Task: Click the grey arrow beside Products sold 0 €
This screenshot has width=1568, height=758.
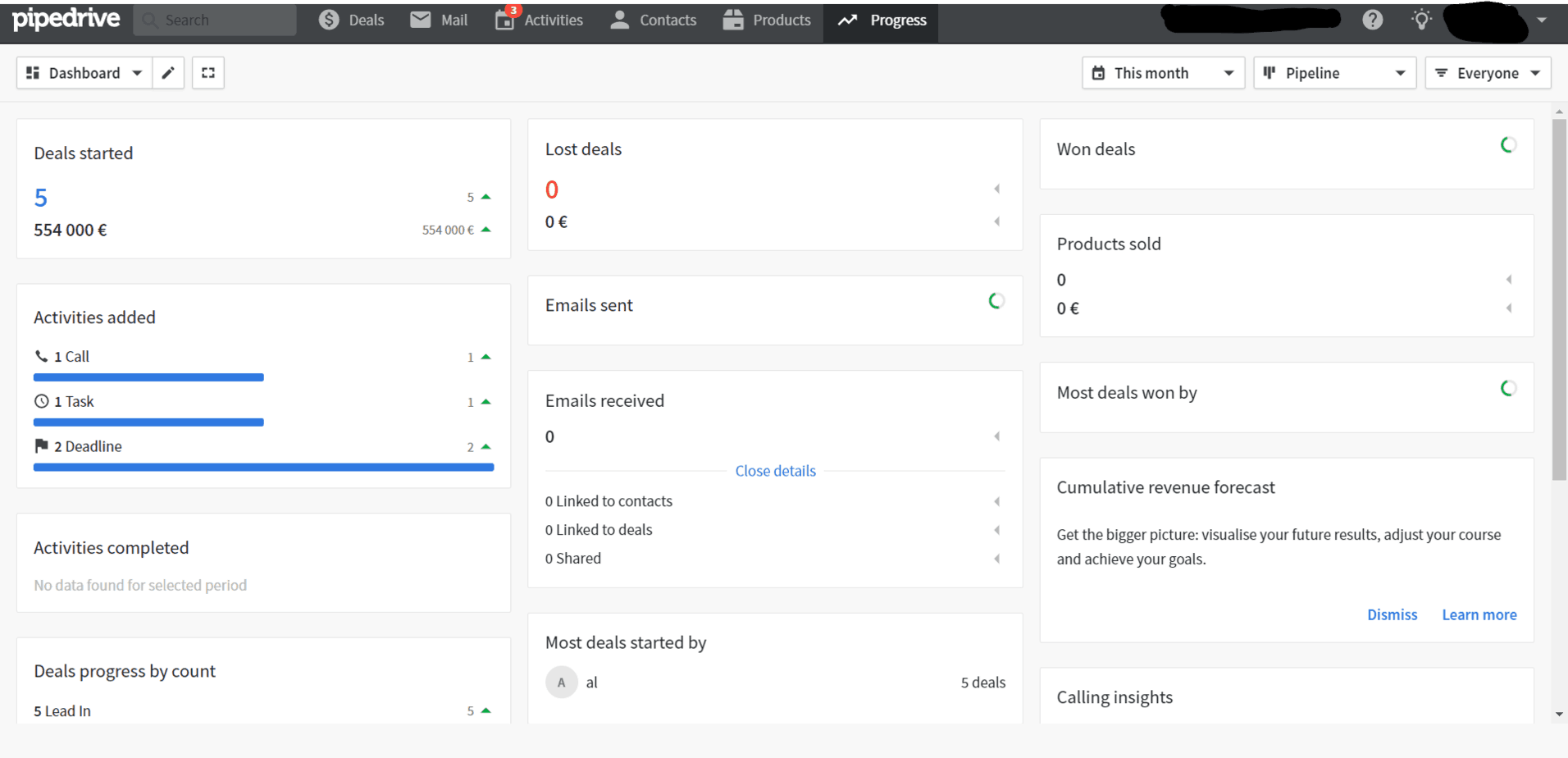Action: 1509,308
